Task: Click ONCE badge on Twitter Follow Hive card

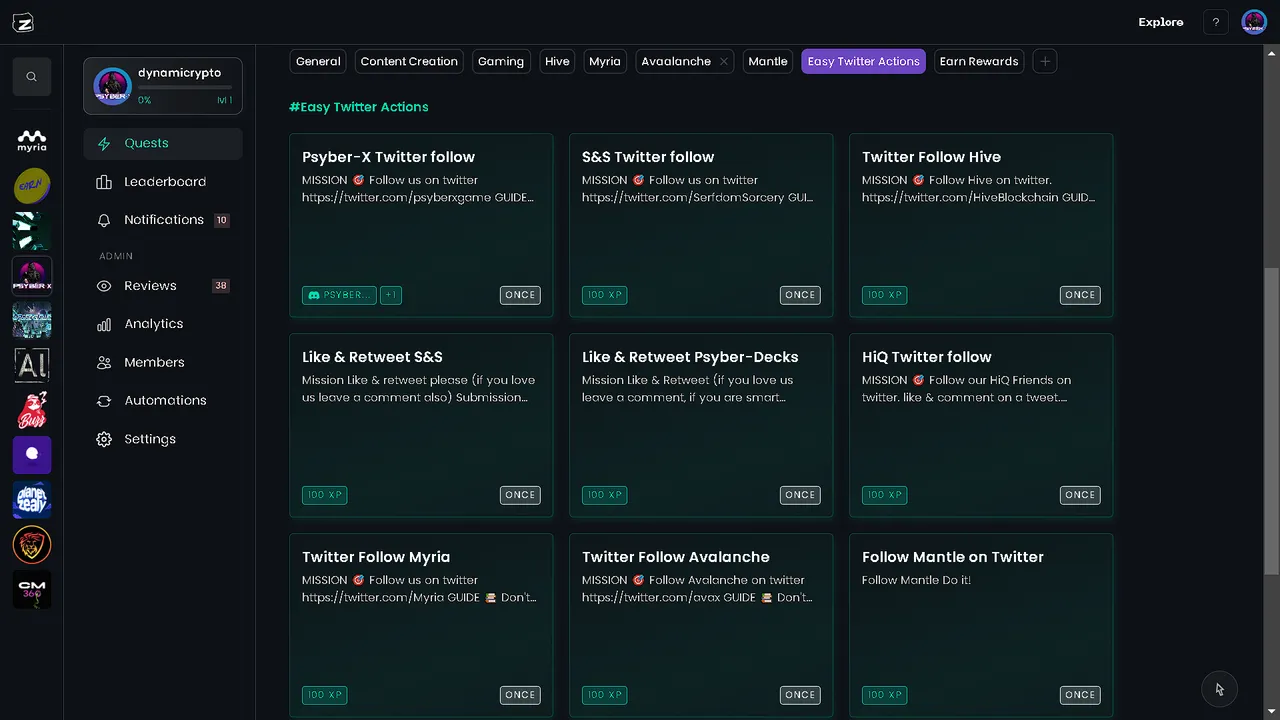Action: [1080, 295]
